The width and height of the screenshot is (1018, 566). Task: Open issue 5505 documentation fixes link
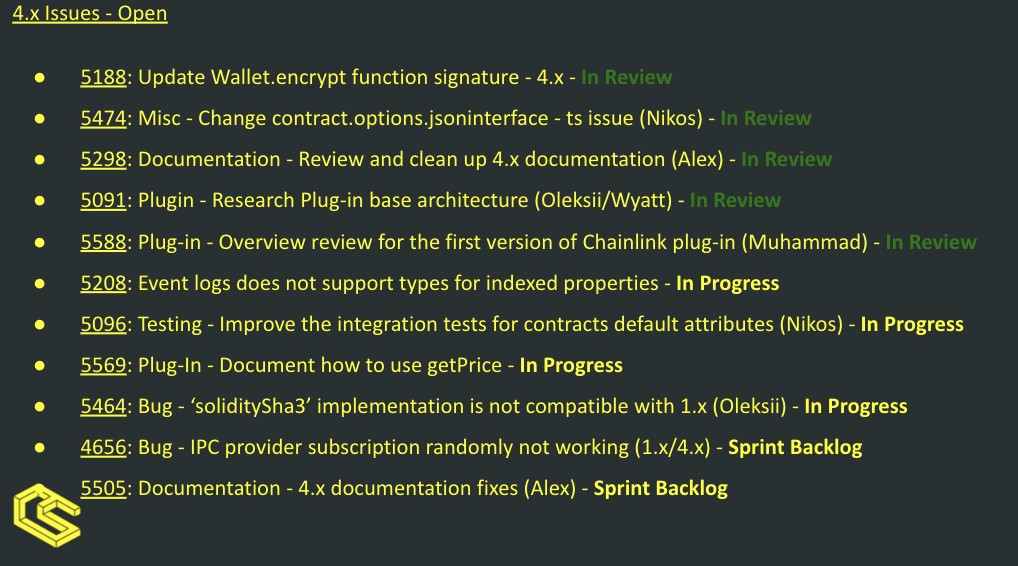pos(103,487)
